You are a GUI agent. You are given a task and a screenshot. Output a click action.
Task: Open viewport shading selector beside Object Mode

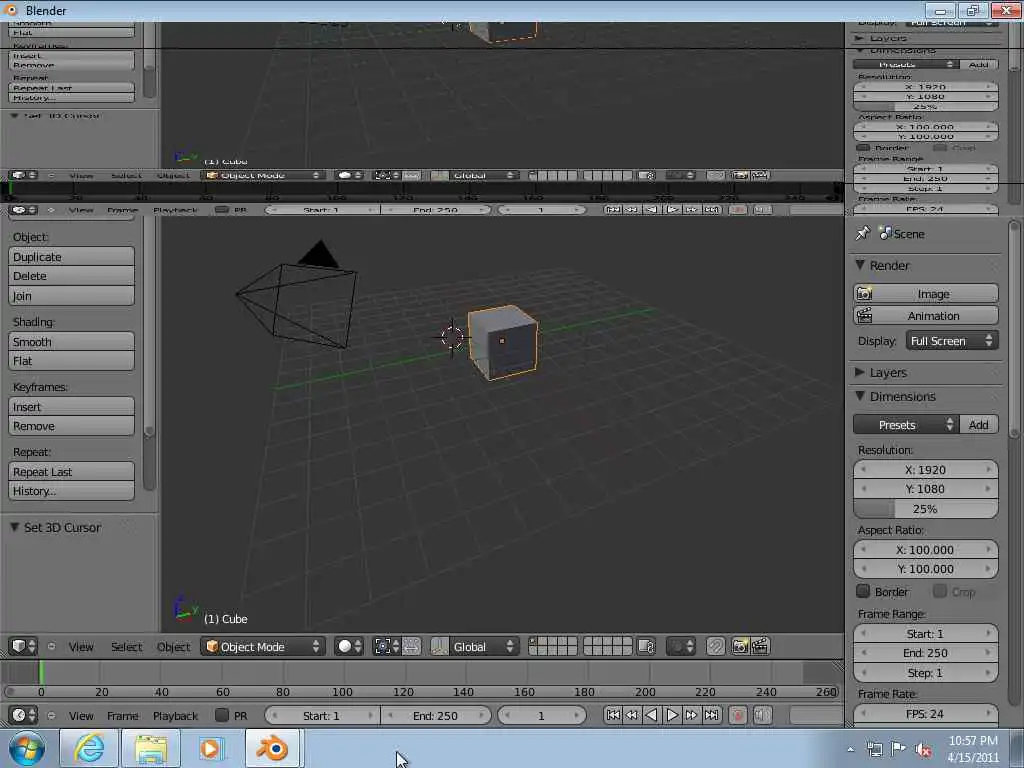[x=349, y=647]
